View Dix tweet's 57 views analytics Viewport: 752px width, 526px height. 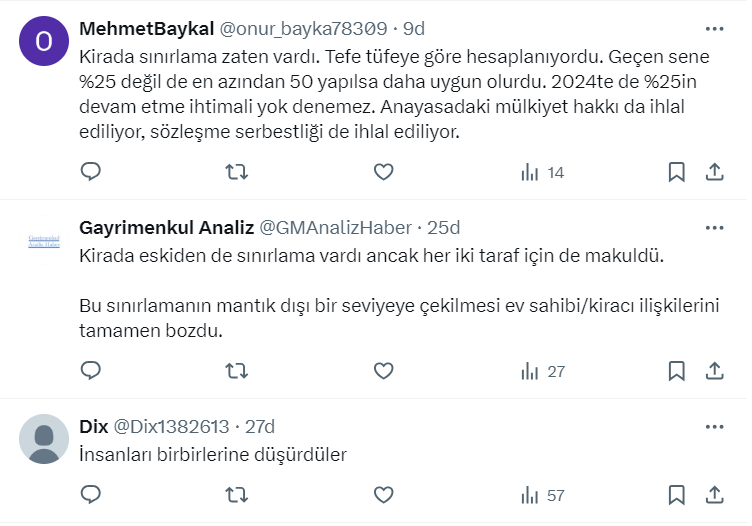[x=543, y=495]
